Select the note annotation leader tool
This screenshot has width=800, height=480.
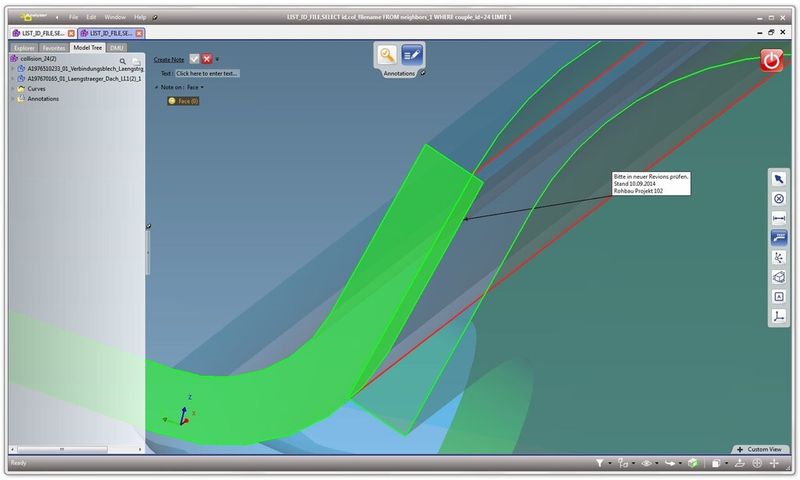[x=779, y=238]
